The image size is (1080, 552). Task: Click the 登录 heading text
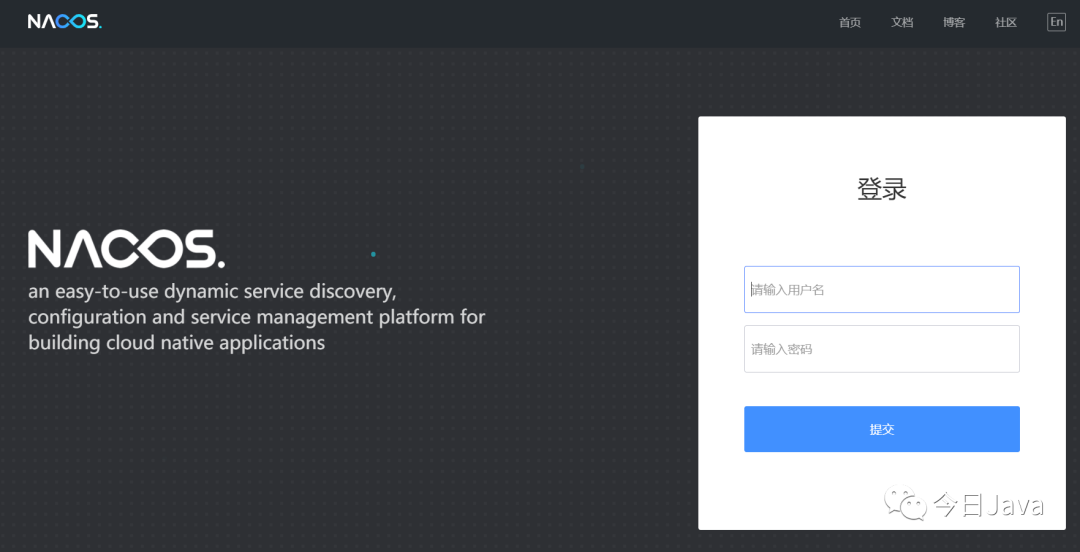click(882, 189)
